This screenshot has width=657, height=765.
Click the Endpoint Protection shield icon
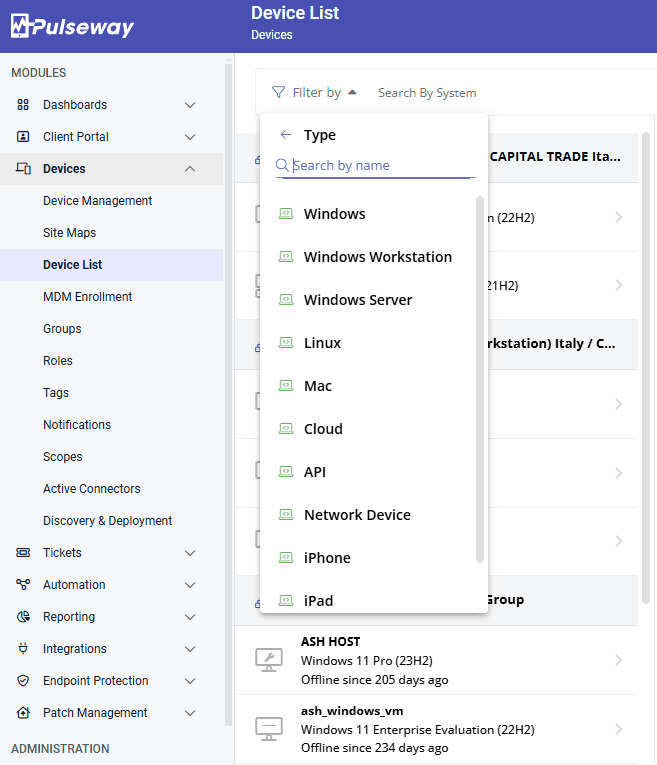23,681
